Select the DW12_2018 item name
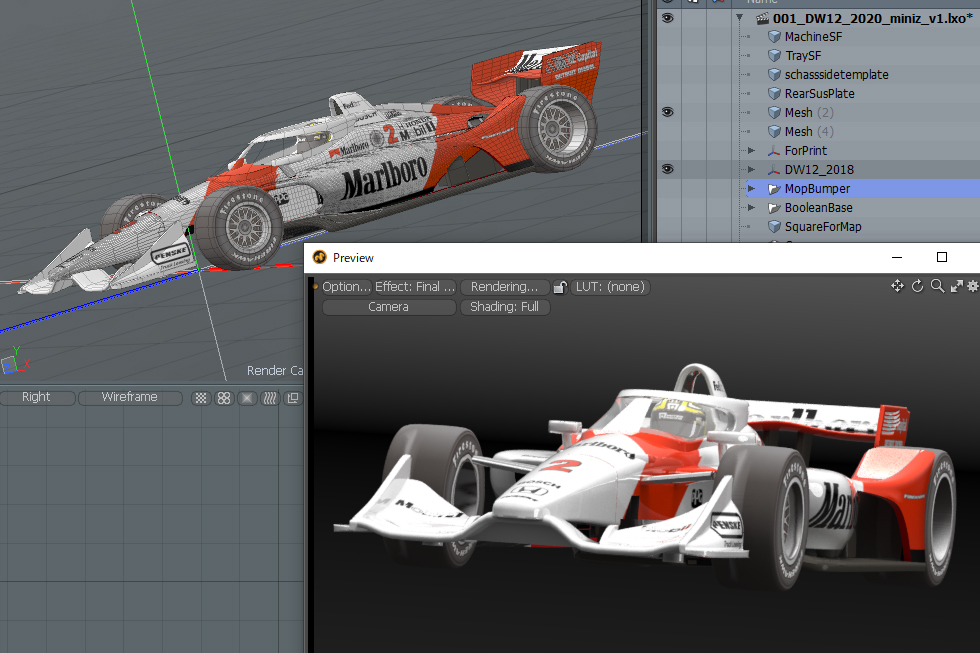Image resolution: width=980 pixels, height=653 pixels. click(819, 169)
